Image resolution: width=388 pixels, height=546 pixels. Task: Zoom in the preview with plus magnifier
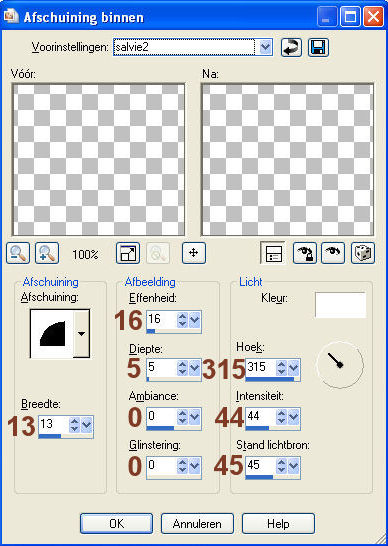(47, 253)
